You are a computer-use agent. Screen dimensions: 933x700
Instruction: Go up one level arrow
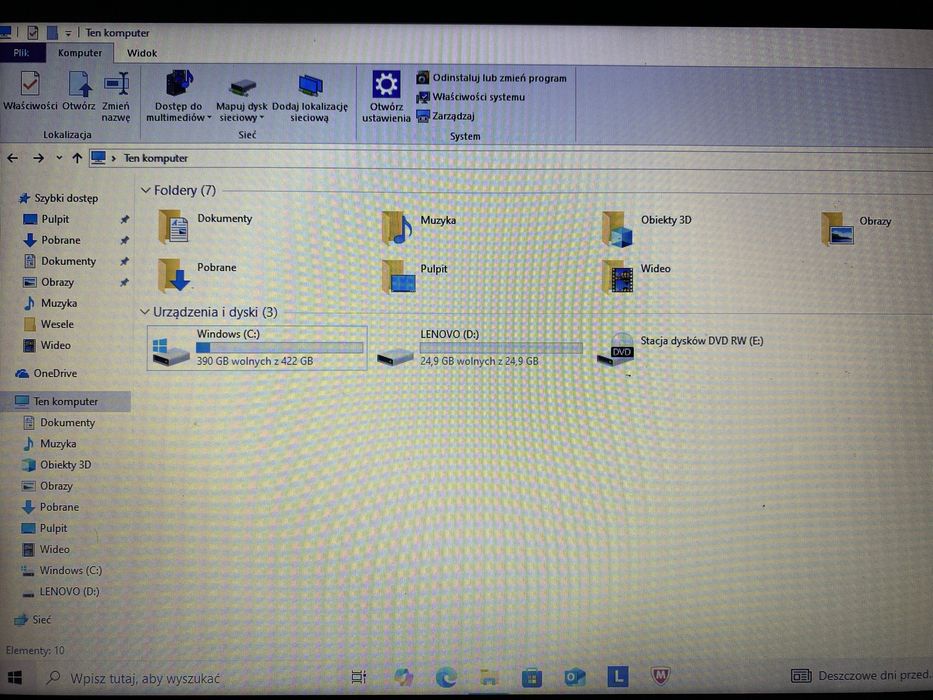pyautogui.click(x=77, y=158)
